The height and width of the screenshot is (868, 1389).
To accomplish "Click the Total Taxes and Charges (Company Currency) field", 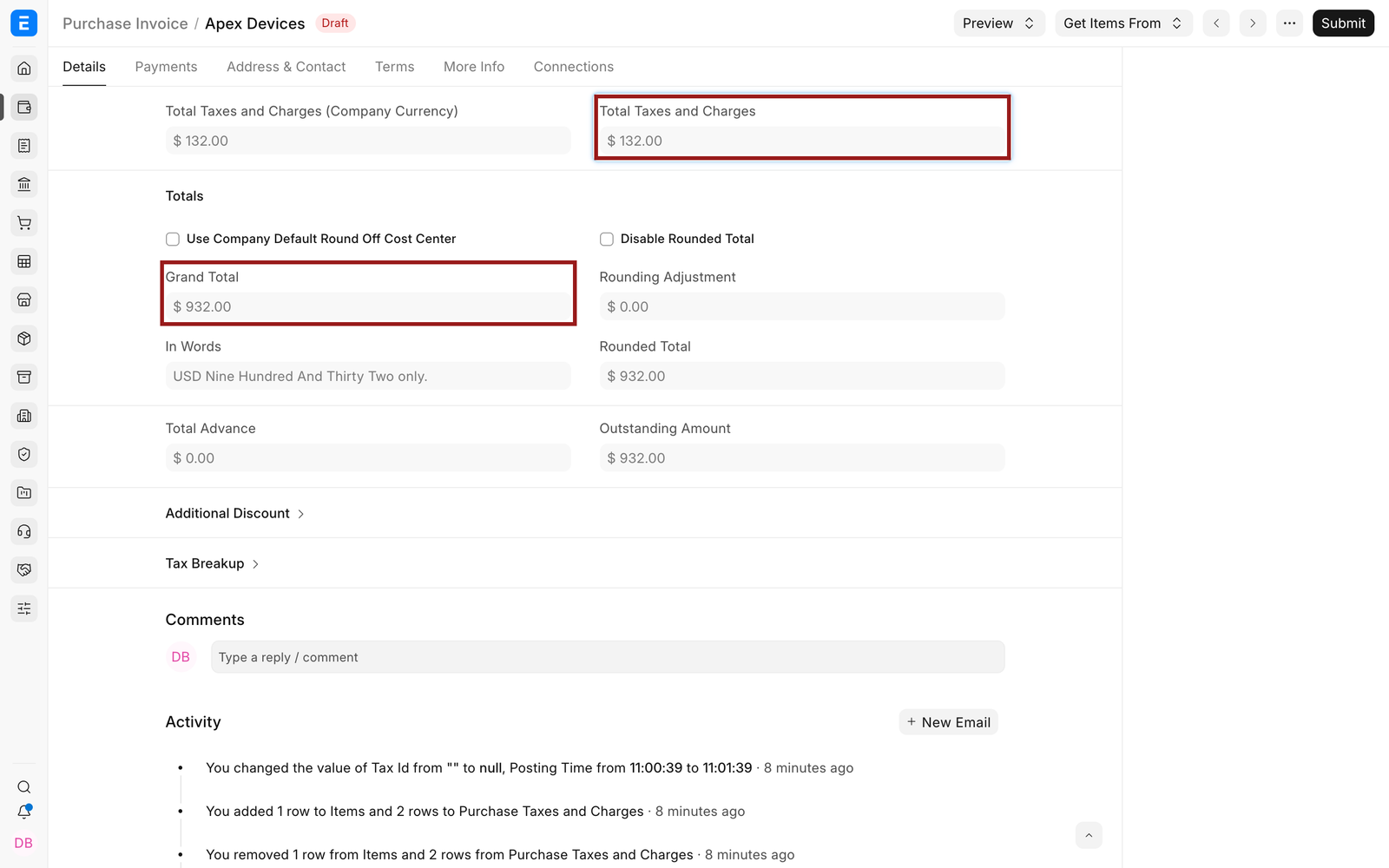I will 368,141.
